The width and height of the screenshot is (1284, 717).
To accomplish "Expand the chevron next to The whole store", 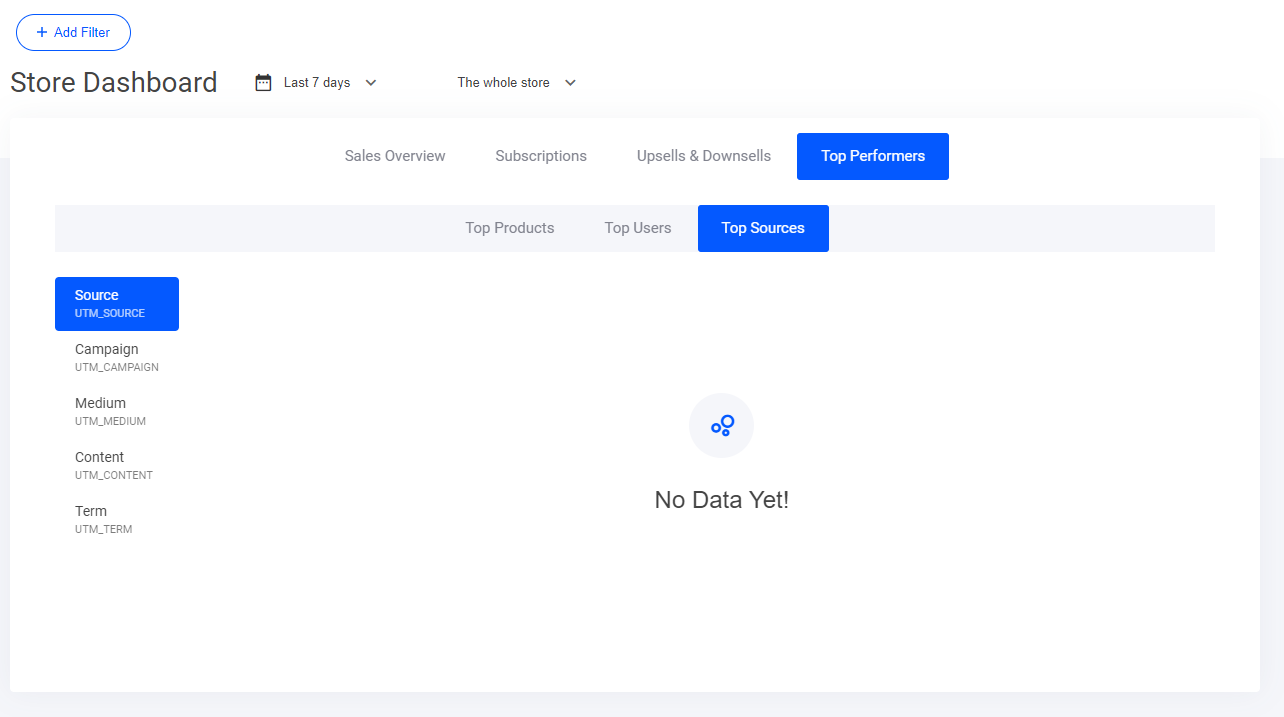I will point(570,83).
